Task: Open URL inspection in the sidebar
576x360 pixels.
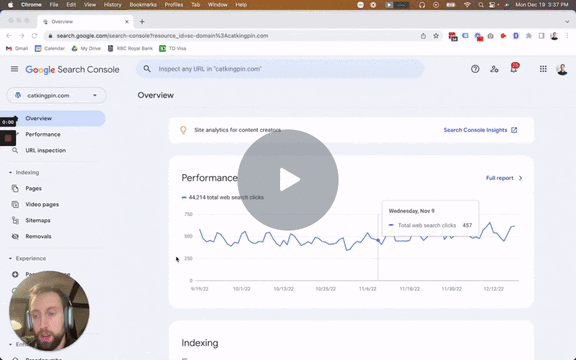Action: pyautogui.click(x=46, y=150)
